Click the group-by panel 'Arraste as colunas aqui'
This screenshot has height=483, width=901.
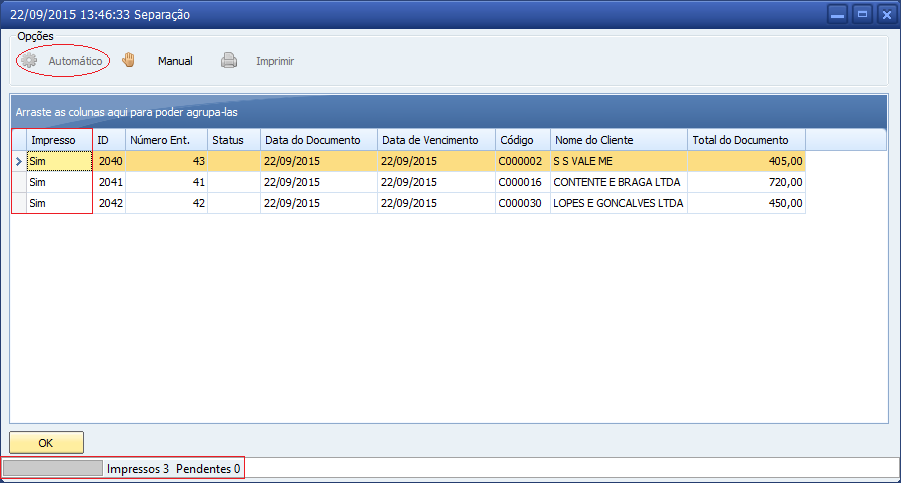pyautogui.click(x=449, y=112)
